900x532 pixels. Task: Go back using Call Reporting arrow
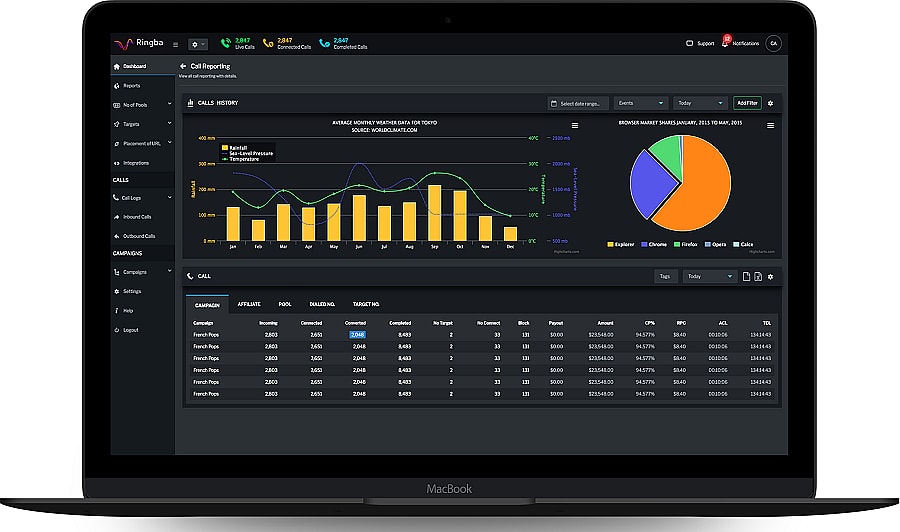tap(183, 66)
